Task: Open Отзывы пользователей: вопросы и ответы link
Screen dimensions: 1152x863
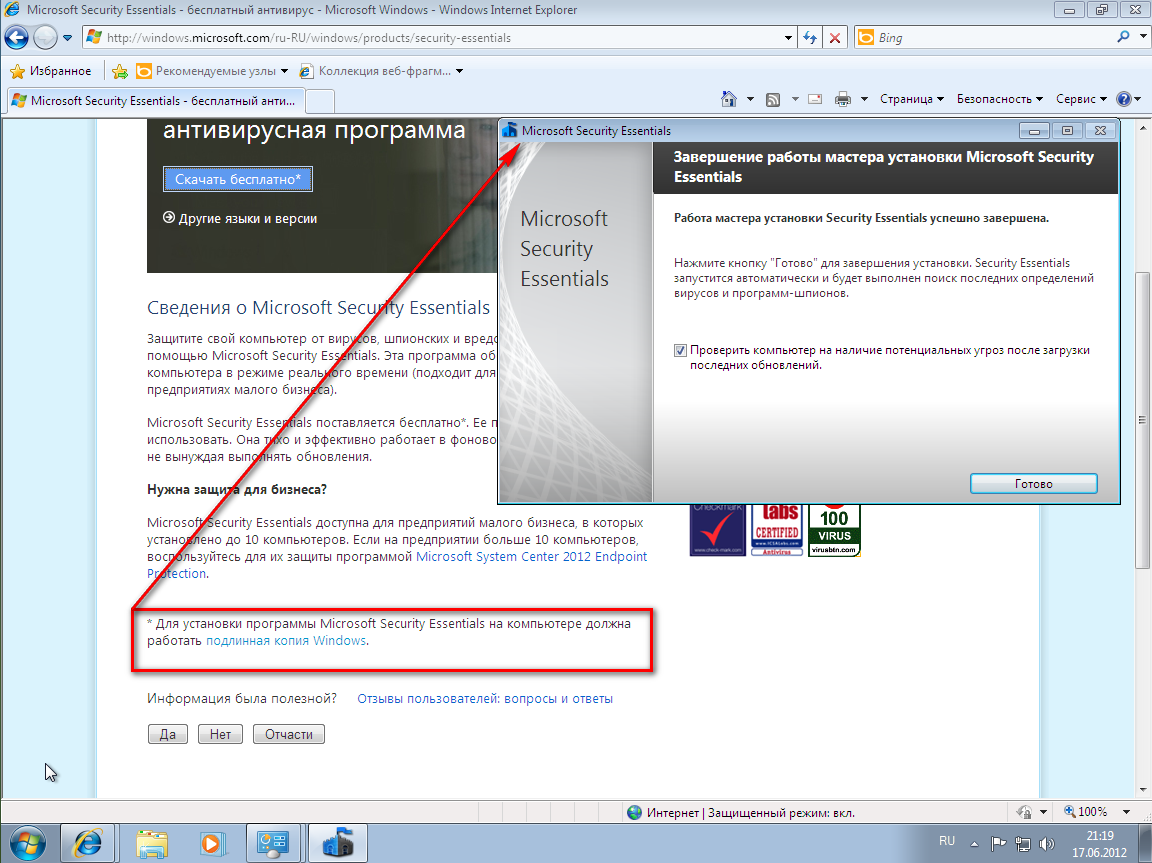Action: (485, 698)
